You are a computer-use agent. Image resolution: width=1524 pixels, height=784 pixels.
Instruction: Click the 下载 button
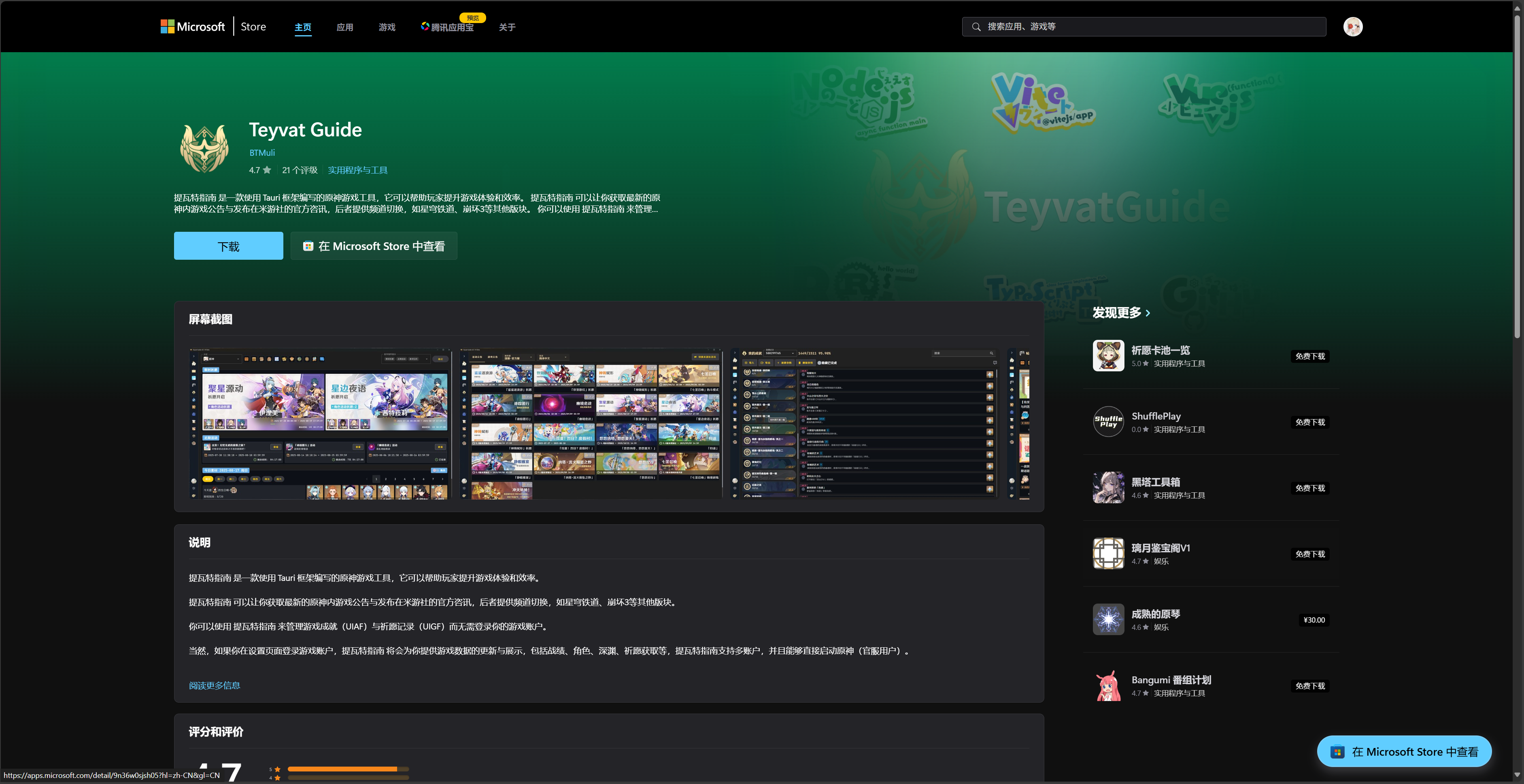(x=228, y=246)
